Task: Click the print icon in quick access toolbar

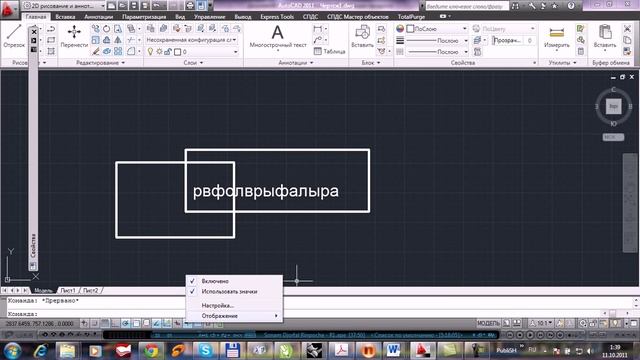Action: [190, 6]
